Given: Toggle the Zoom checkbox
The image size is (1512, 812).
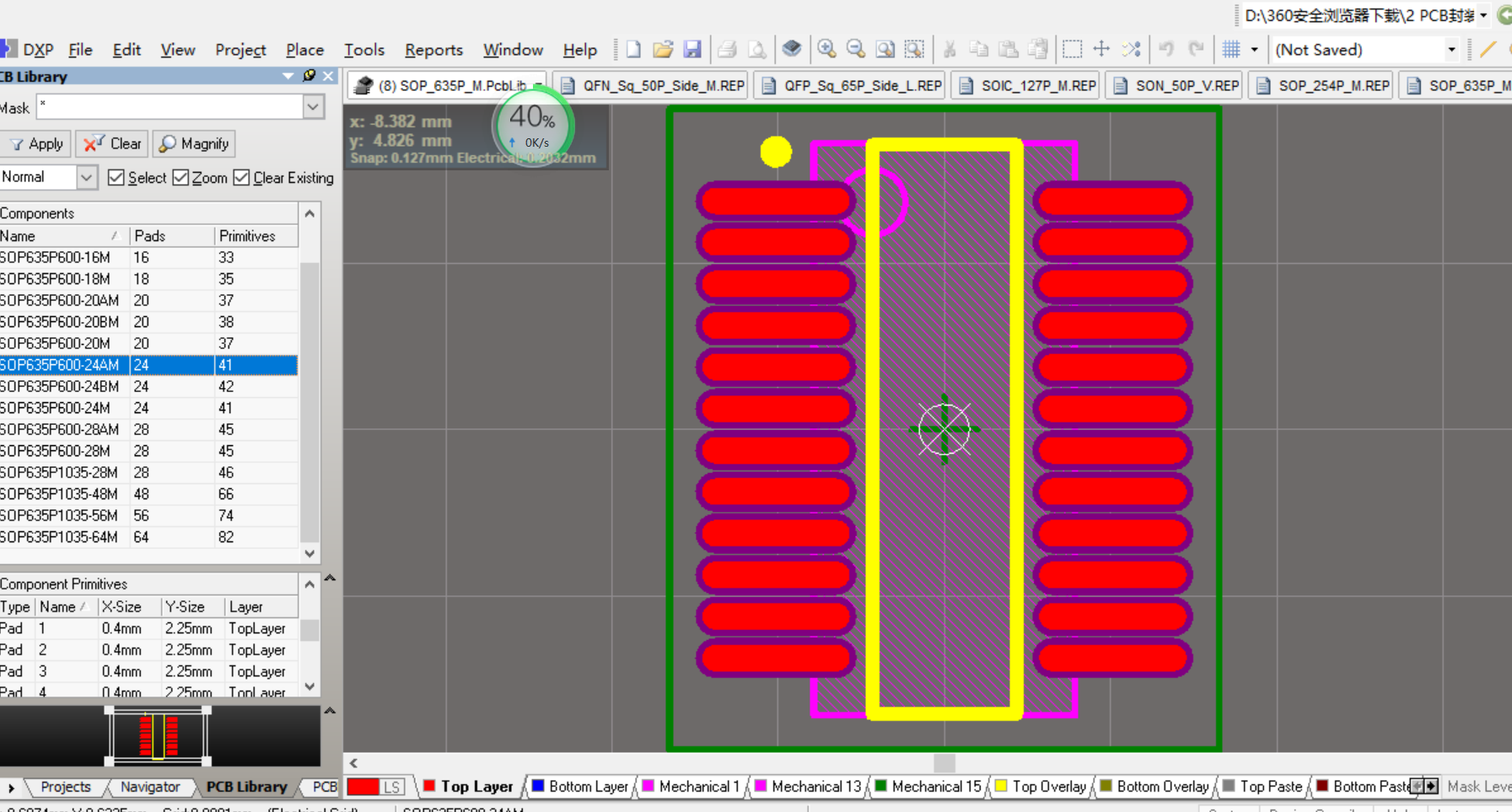Looking at the screenshot, I should click(x=180, y=177).
